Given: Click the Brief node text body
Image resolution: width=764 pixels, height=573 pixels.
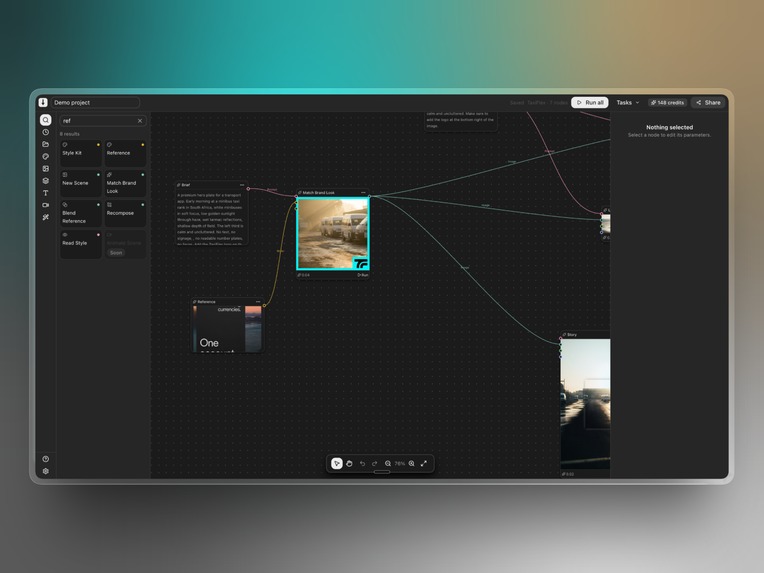Looking at the screenshot, I should pos(210,219).
